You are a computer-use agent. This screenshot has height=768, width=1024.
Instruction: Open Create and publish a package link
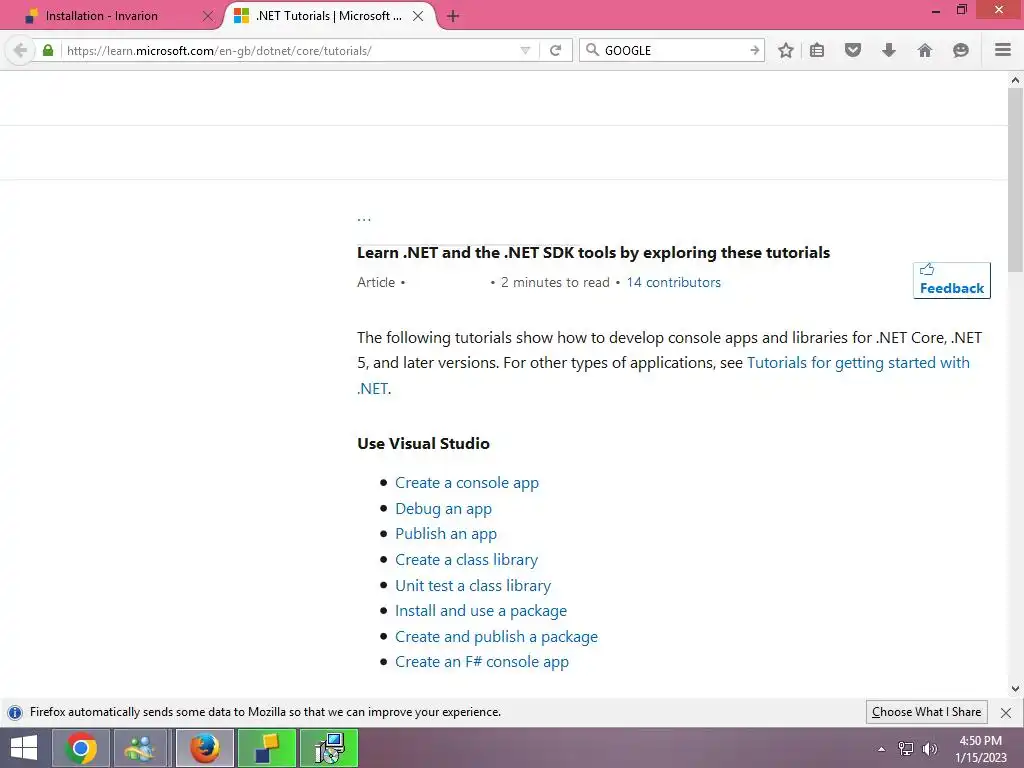click(496, 637)
